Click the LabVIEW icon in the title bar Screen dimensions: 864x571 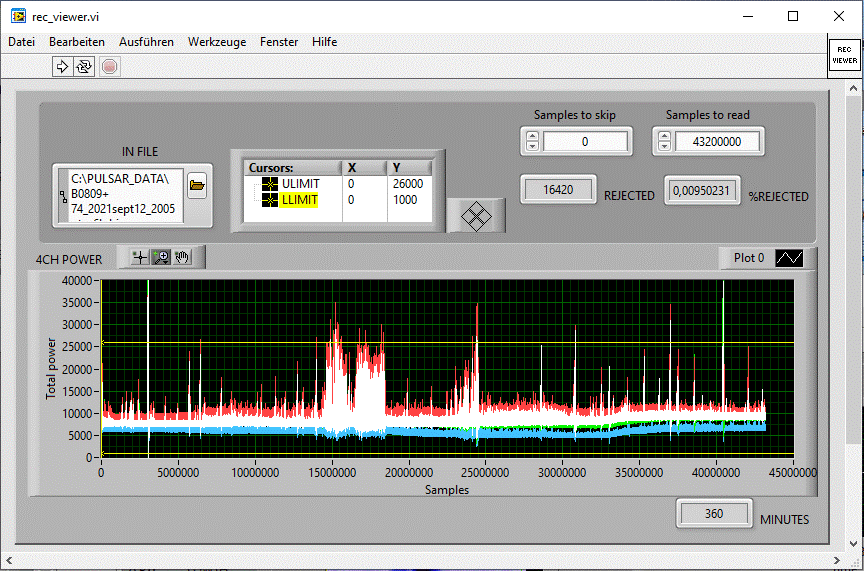tap(18, 16)
